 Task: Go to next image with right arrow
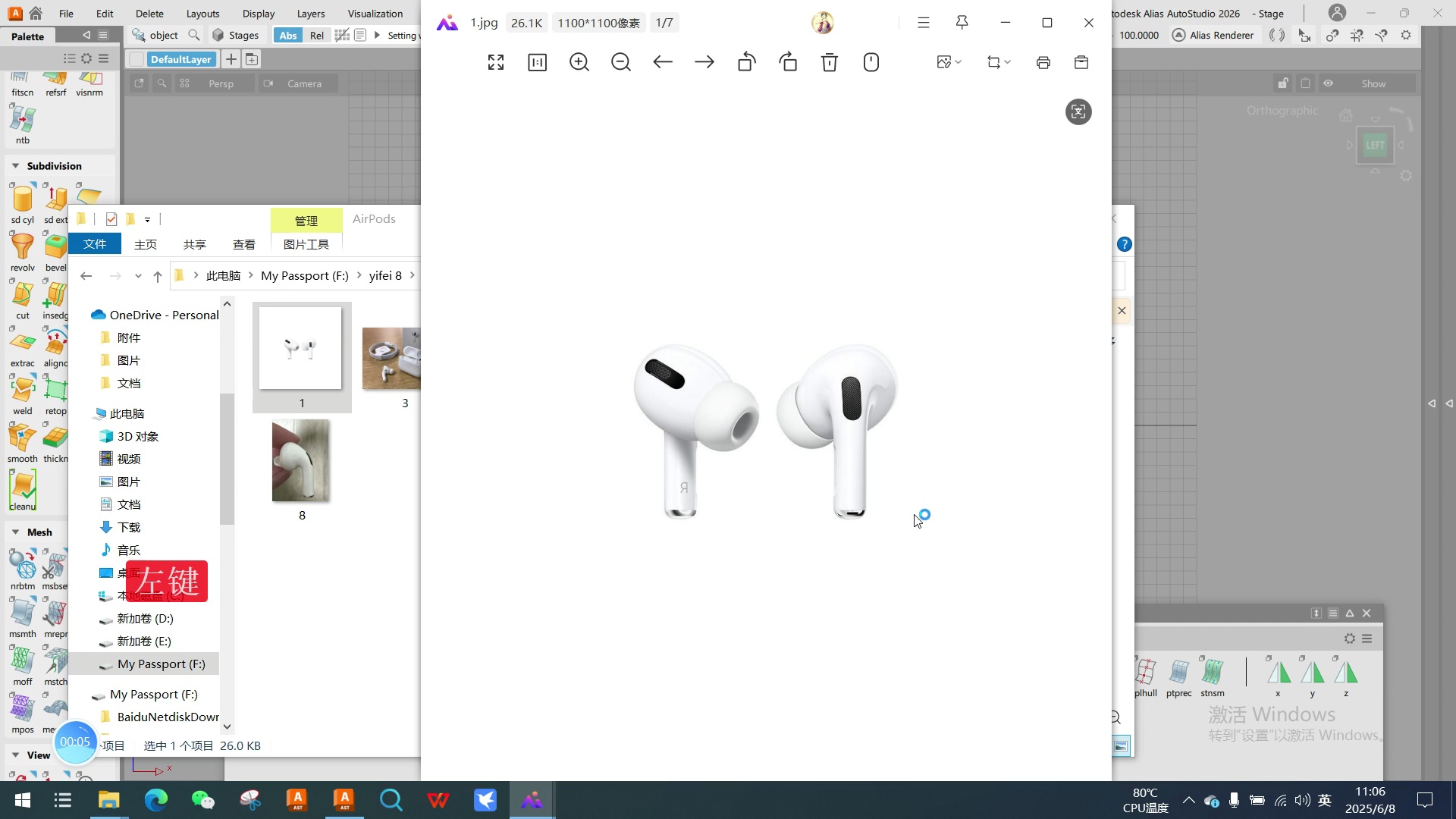[x=704, y=62]
